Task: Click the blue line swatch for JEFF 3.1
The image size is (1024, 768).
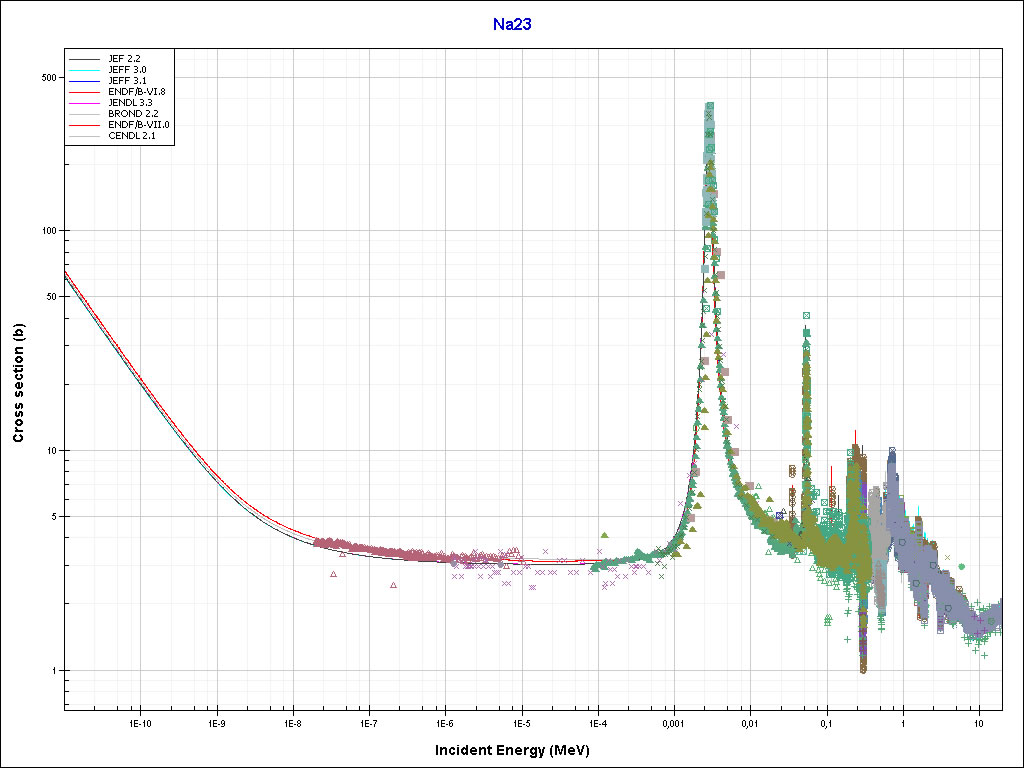Action: pos(84,81)
